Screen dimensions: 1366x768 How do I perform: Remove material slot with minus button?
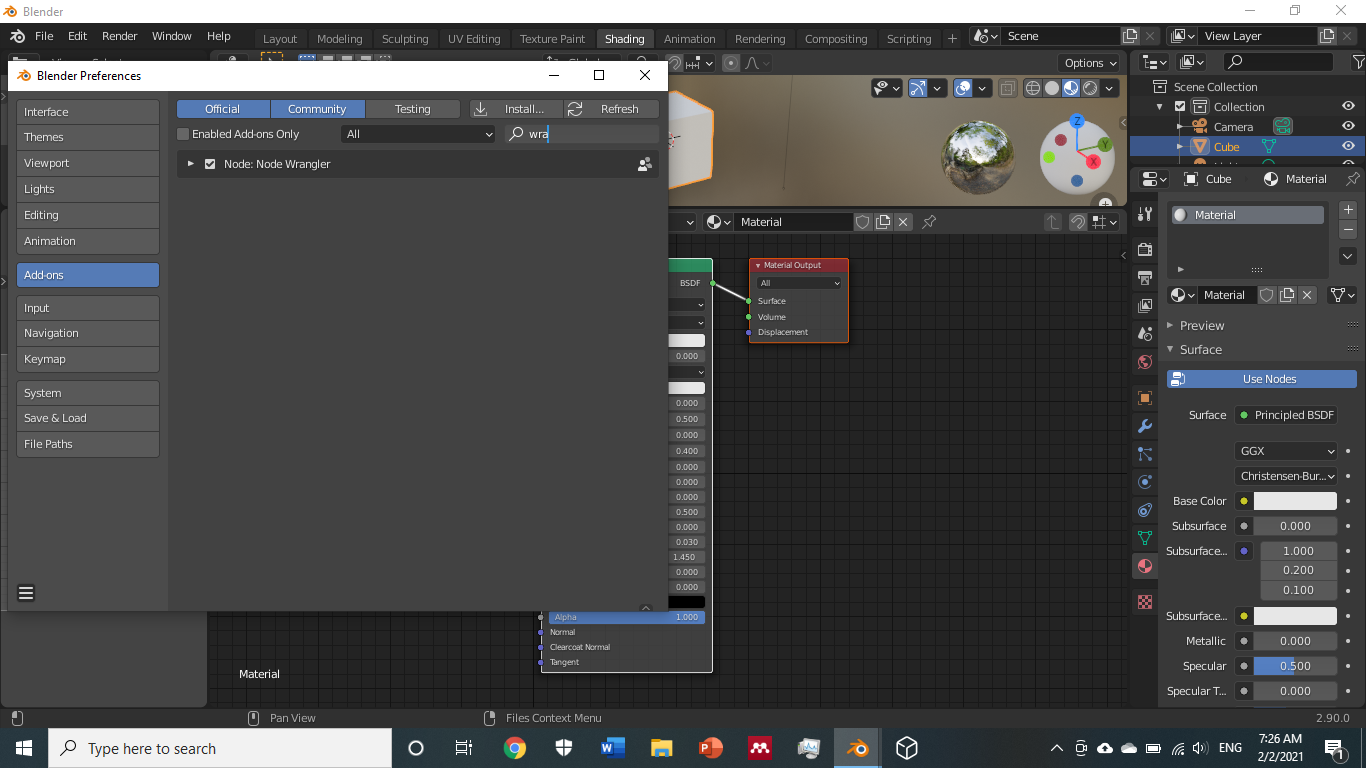pyautogui.click(x=1348, y=230)
